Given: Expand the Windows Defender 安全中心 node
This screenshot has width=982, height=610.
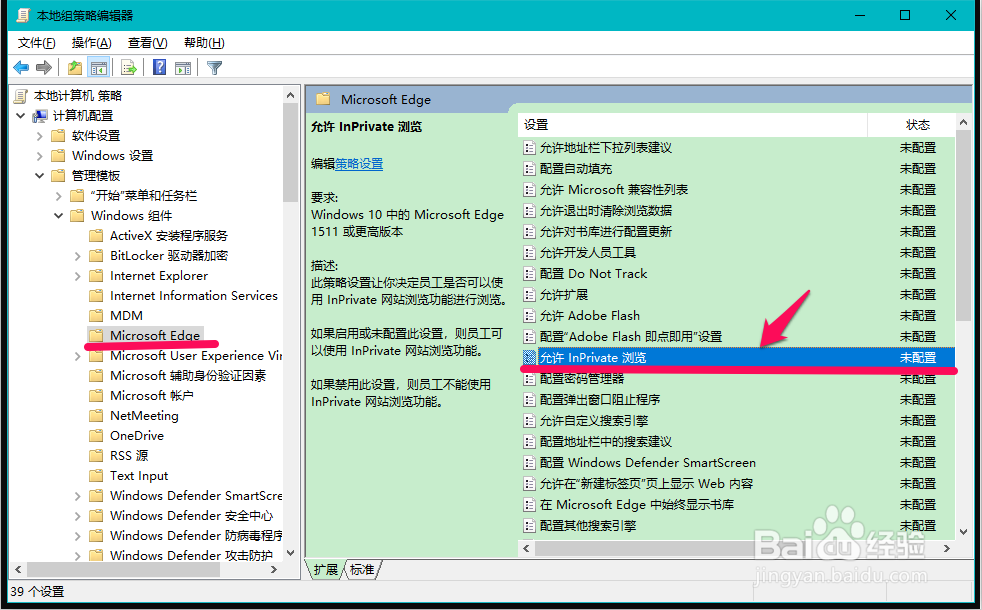Looking at the screenshot, I should (78, 516).
